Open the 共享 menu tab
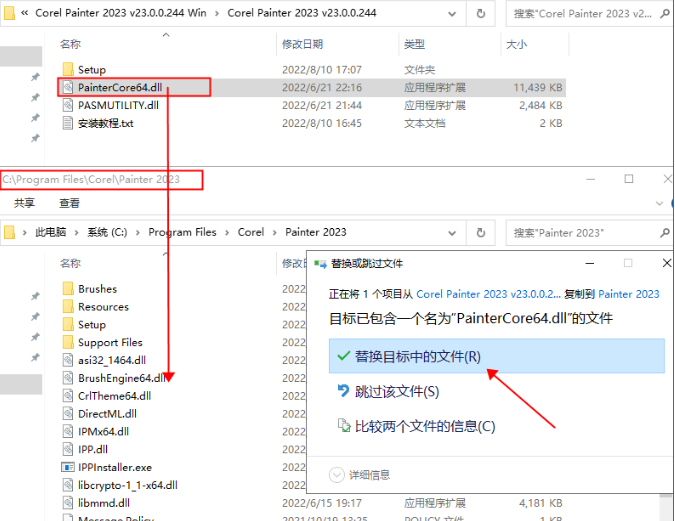Image resolution: width=675 pixels, height=521 pixels. [x=24, y=203]
